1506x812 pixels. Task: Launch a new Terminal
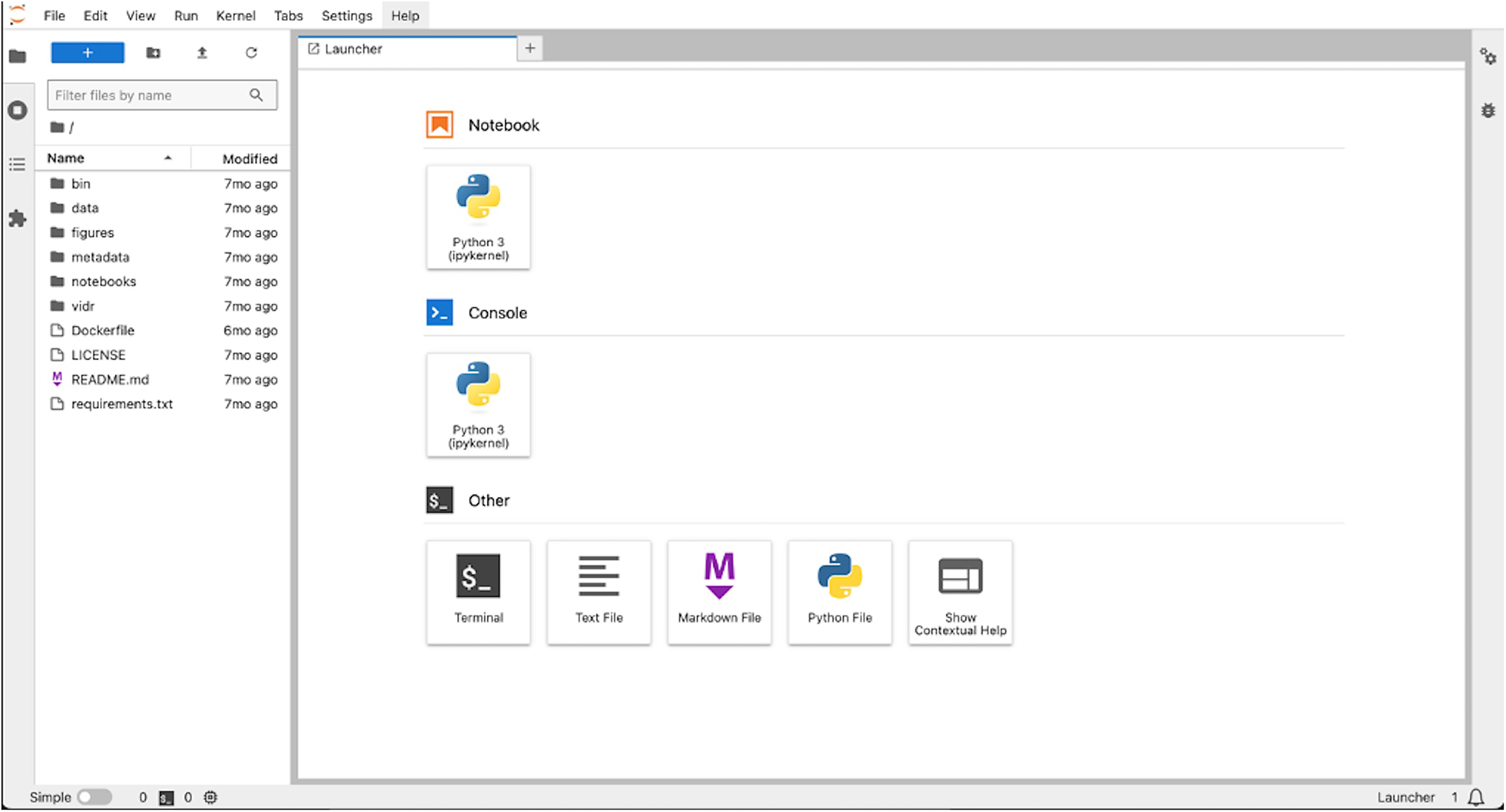point(478,592)
